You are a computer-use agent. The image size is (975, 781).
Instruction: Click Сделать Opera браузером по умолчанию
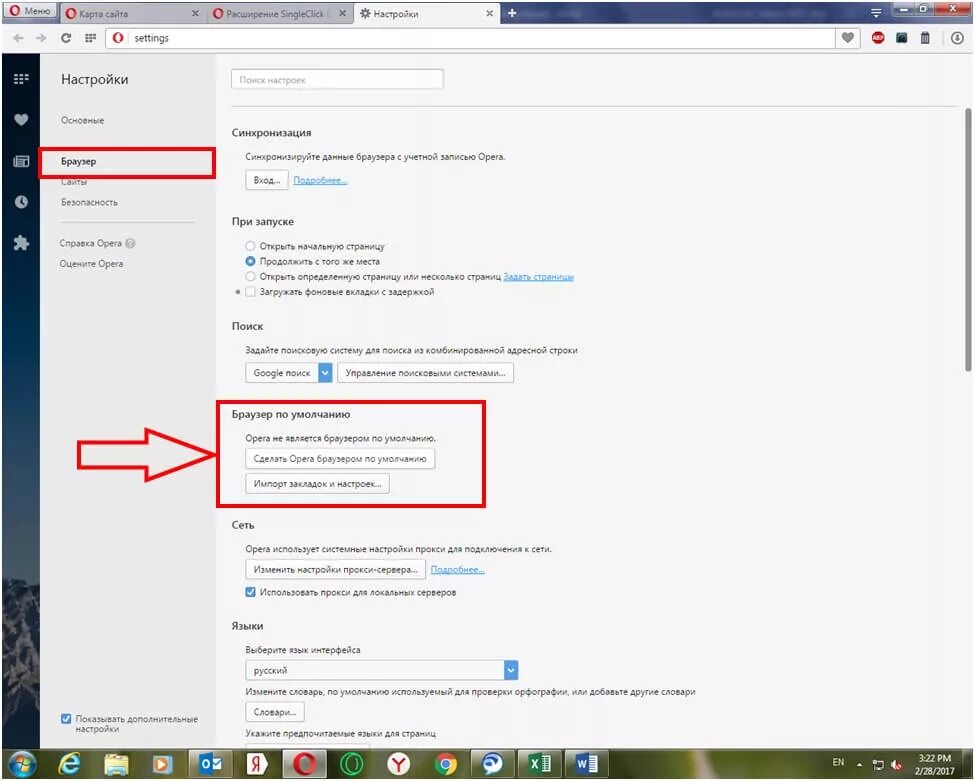point(340,459)
